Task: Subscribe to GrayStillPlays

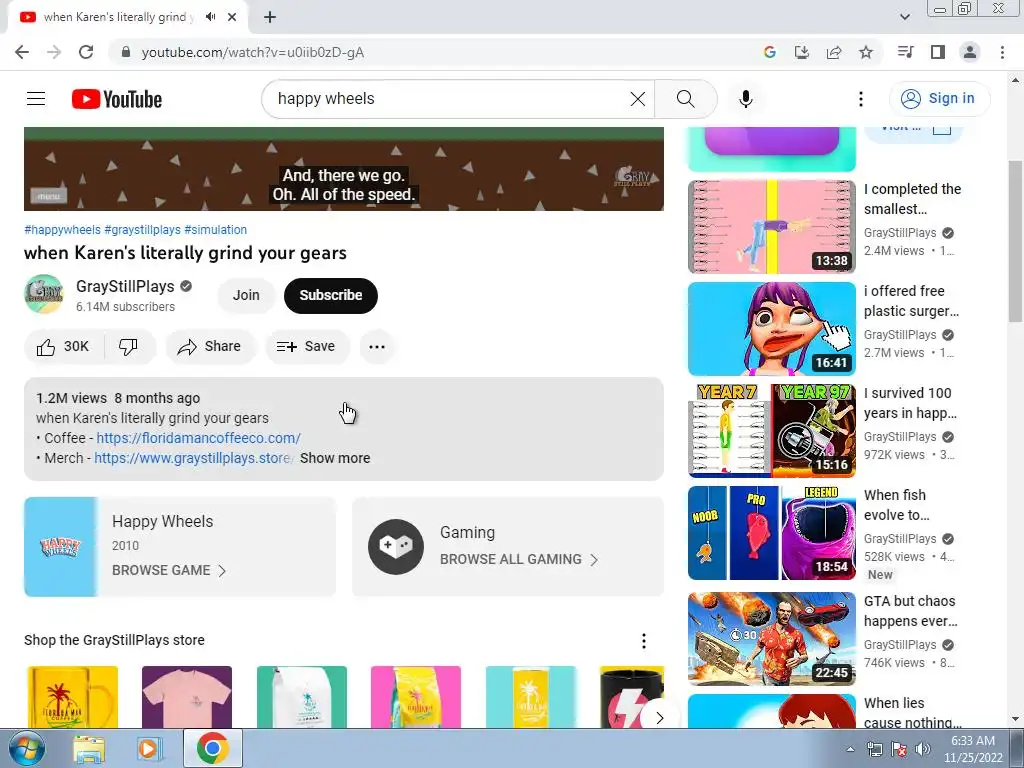Action: pos(330,295)
